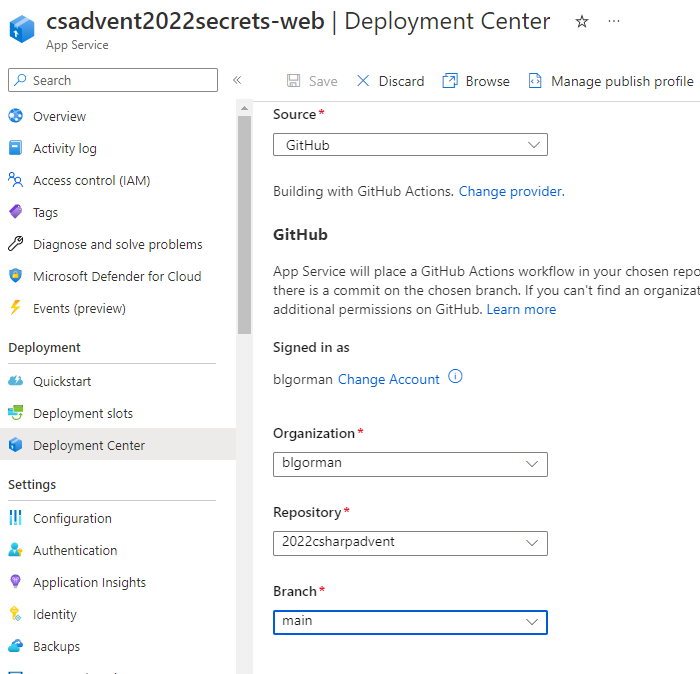The height and width of the screenshot is (674, 700).
Task: Click the Save button
Action: [x=312, y=81]
